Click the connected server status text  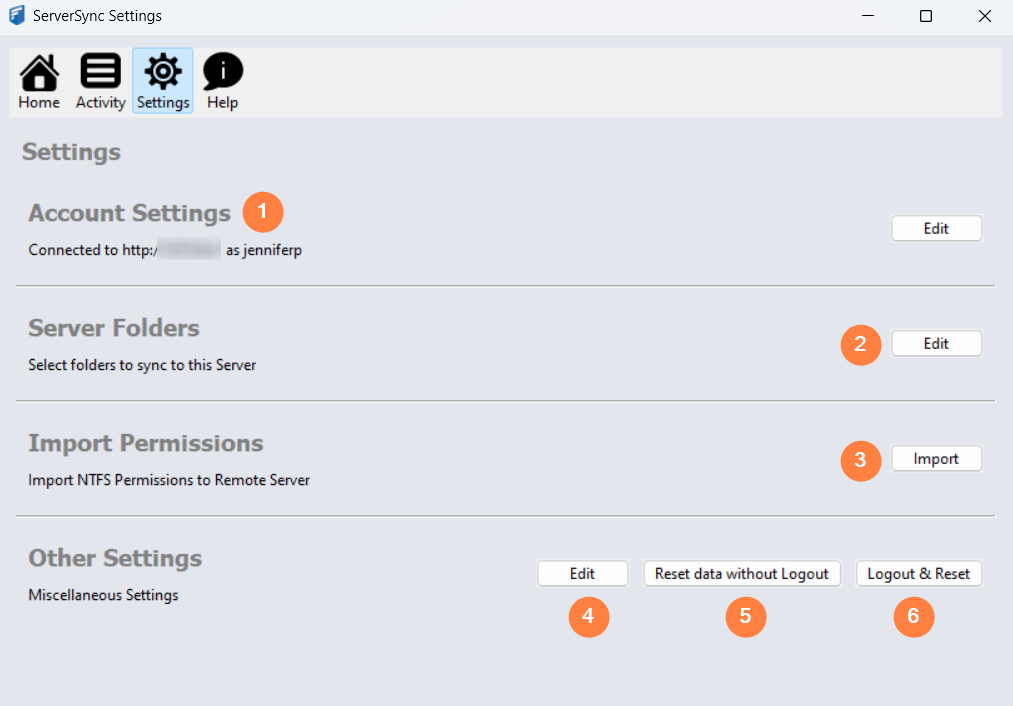click(164, 250)
